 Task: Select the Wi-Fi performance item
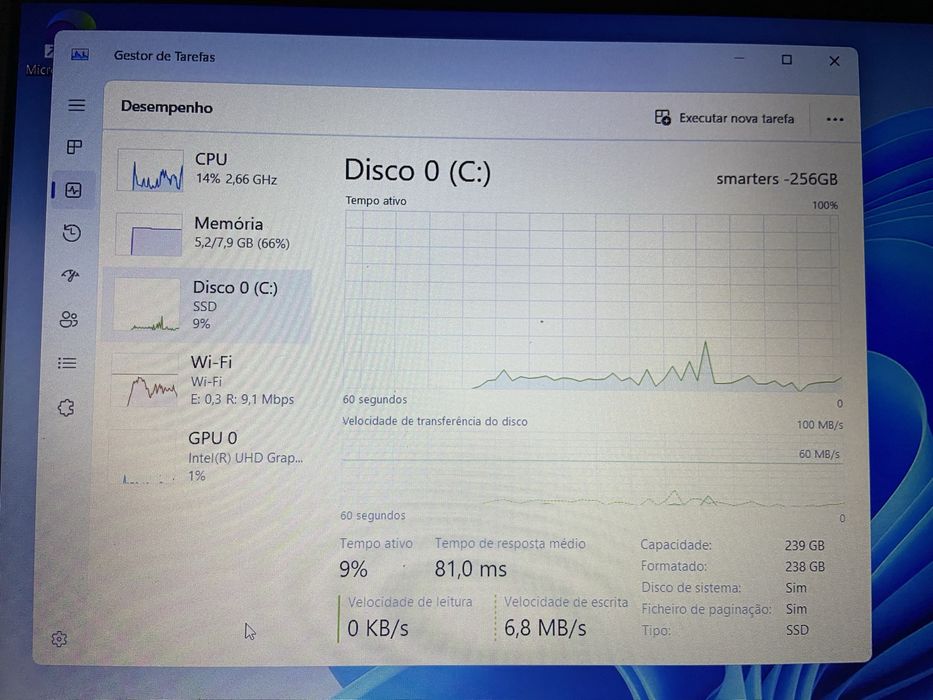206,380
